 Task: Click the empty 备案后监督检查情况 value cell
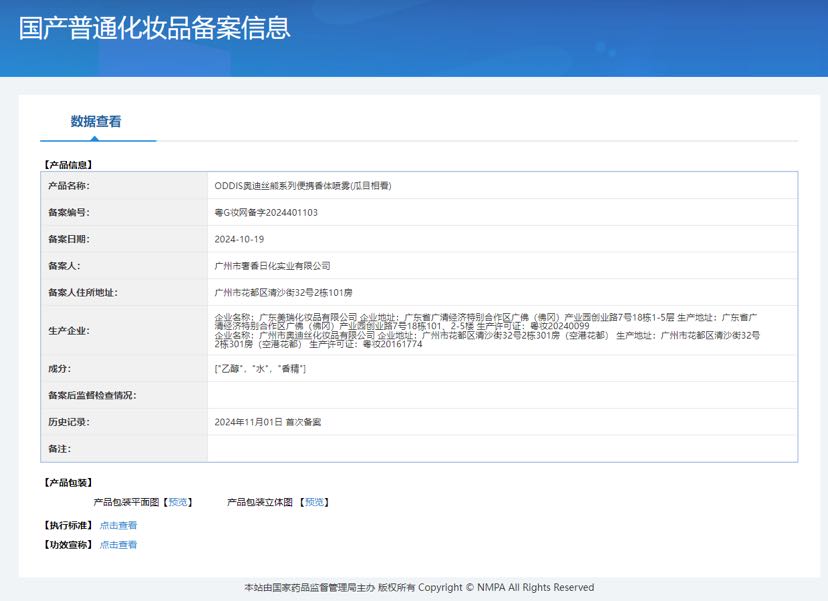(x=502, y=396)
